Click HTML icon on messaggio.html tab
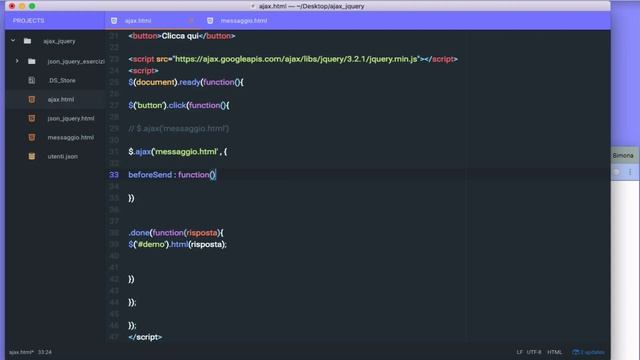The image size is (640, 360). click(210, 20)
